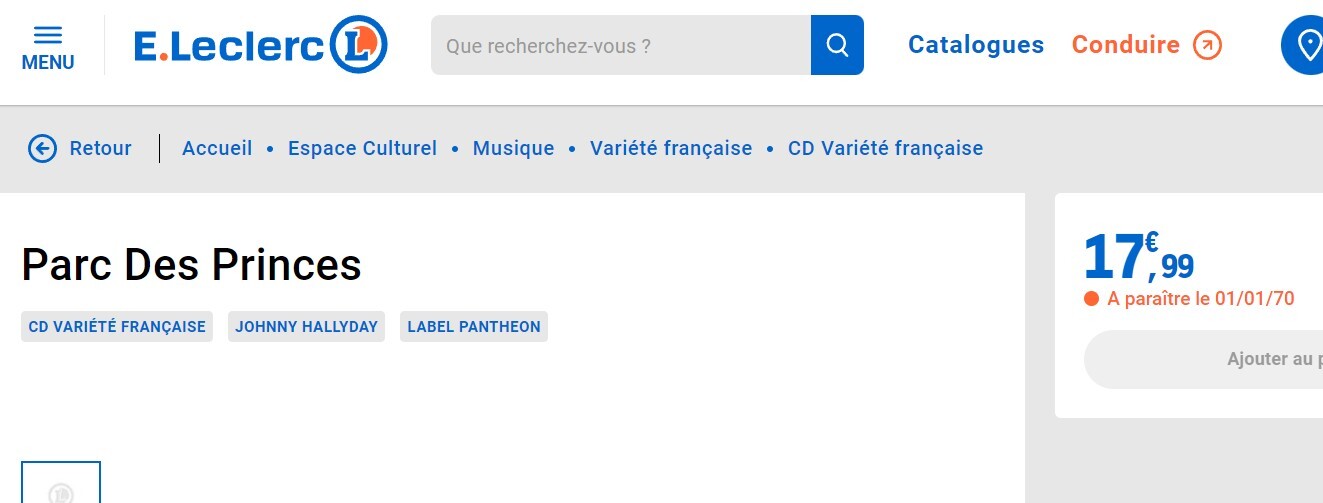Click the Conduire arrow circle icon
The width and height of the screenshot is (1323, 503).
tap(1207, 45)
